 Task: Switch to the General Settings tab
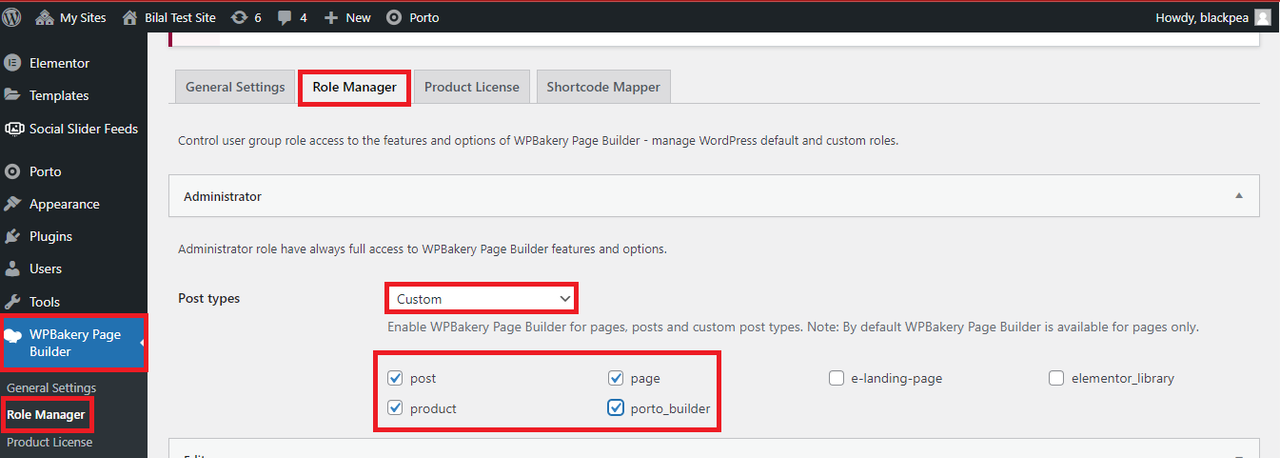(x=235, y=87)
